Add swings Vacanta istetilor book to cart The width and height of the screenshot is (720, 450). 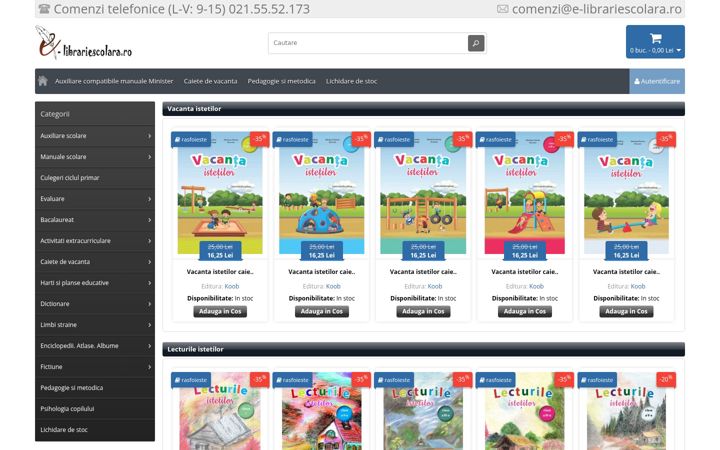[423, 311]
